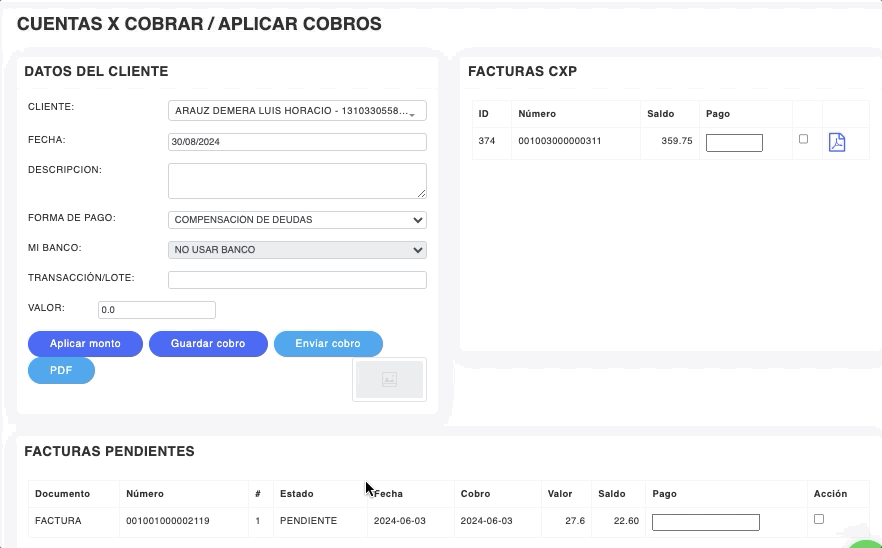
Task: Click the VALOR amount field
Action: point(157,310)
